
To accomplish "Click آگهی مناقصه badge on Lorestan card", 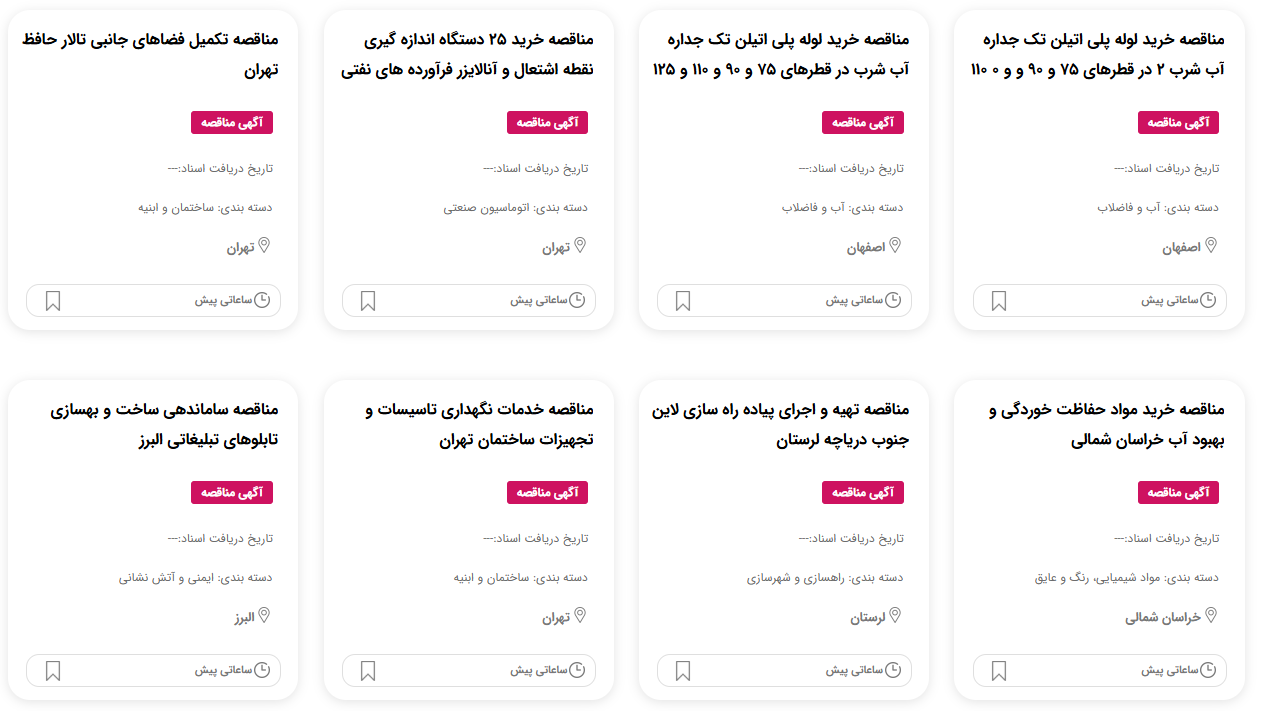I will [863, 492].
